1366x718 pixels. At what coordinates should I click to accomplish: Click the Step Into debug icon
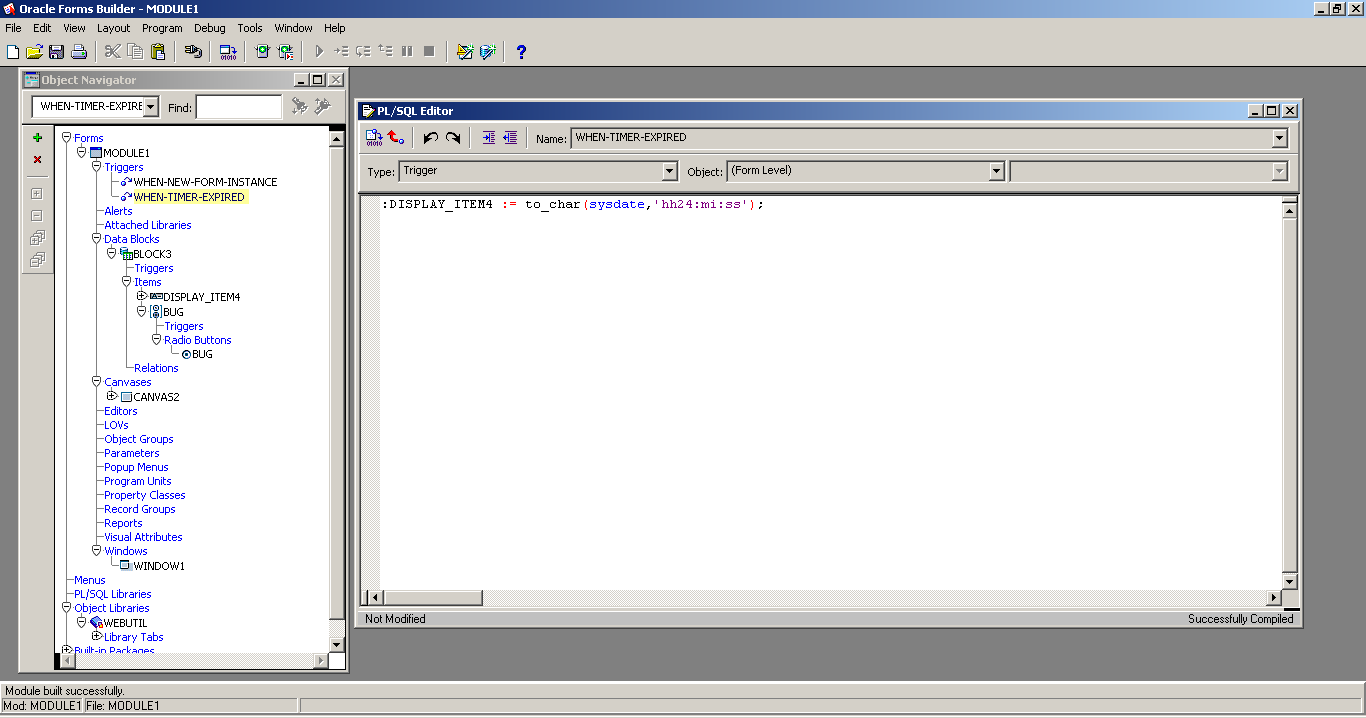coord(341,52)
